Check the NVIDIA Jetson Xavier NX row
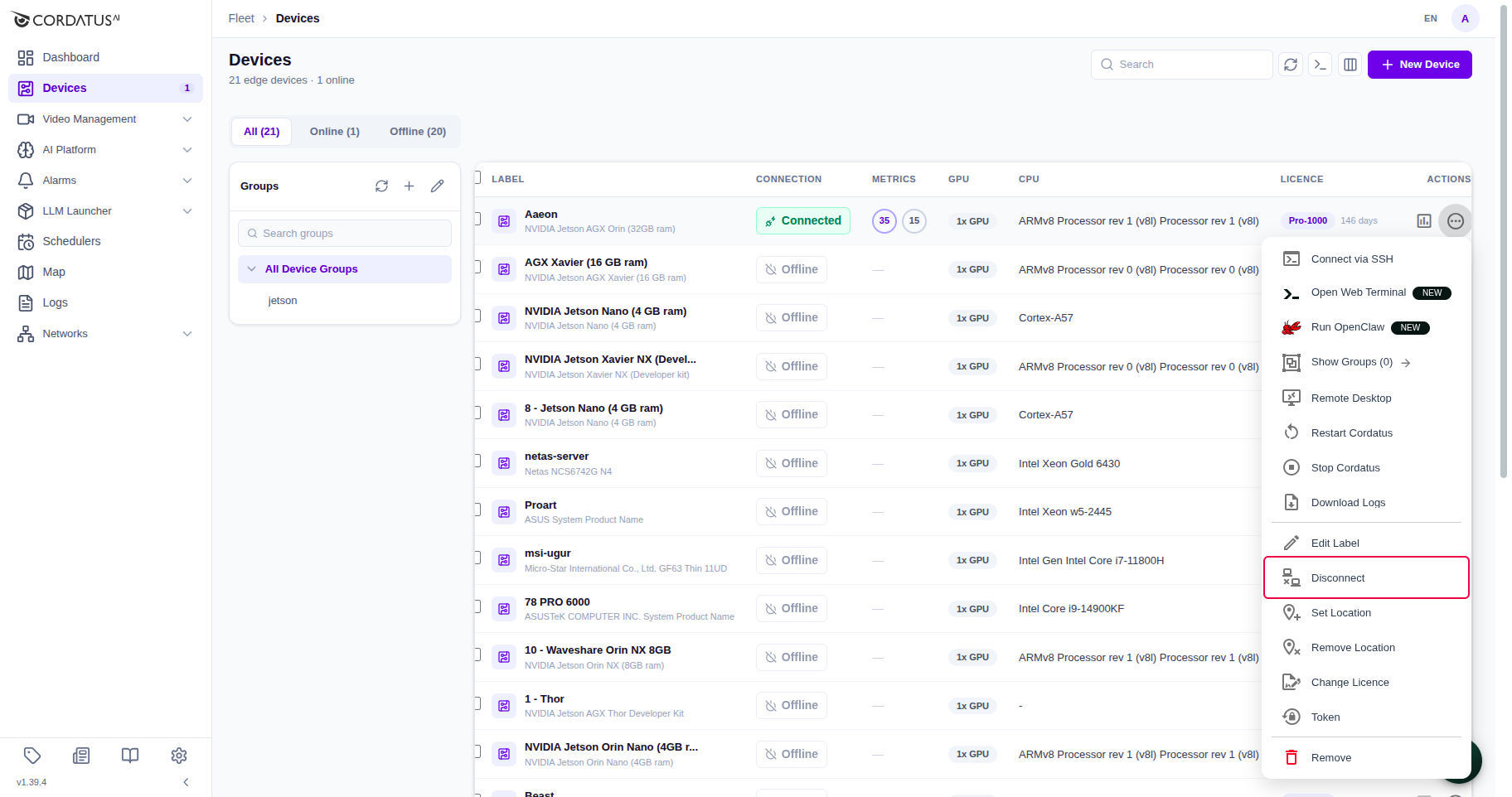Image resolution: width=1512 pixels, height=797 pixels. (x=477, y=364)
